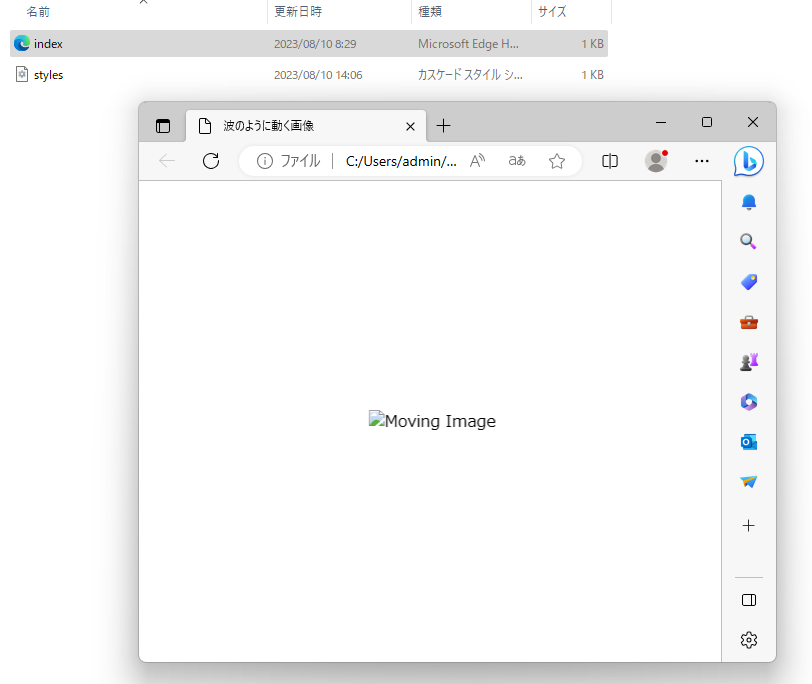Open the Games chess piece icon

(748, 362)
